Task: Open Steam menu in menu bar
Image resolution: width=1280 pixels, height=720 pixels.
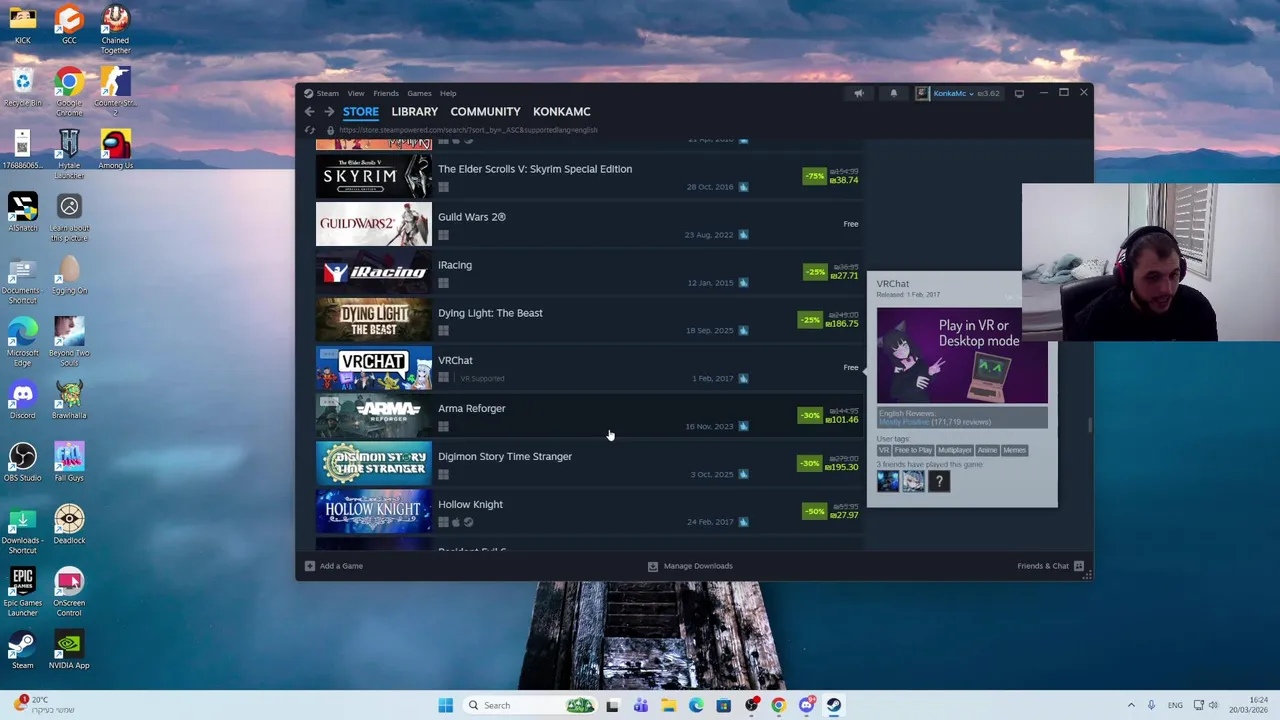Action: pos(327,93)
